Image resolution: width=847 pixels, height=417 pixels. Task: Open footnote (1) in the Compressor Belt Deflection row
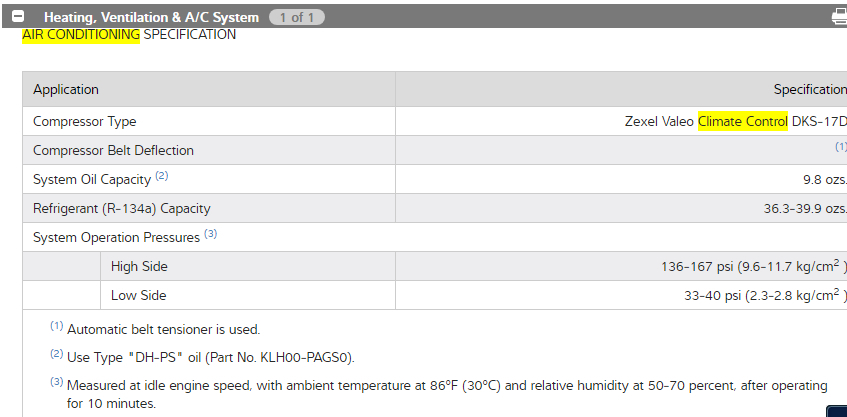coord(841,147)
